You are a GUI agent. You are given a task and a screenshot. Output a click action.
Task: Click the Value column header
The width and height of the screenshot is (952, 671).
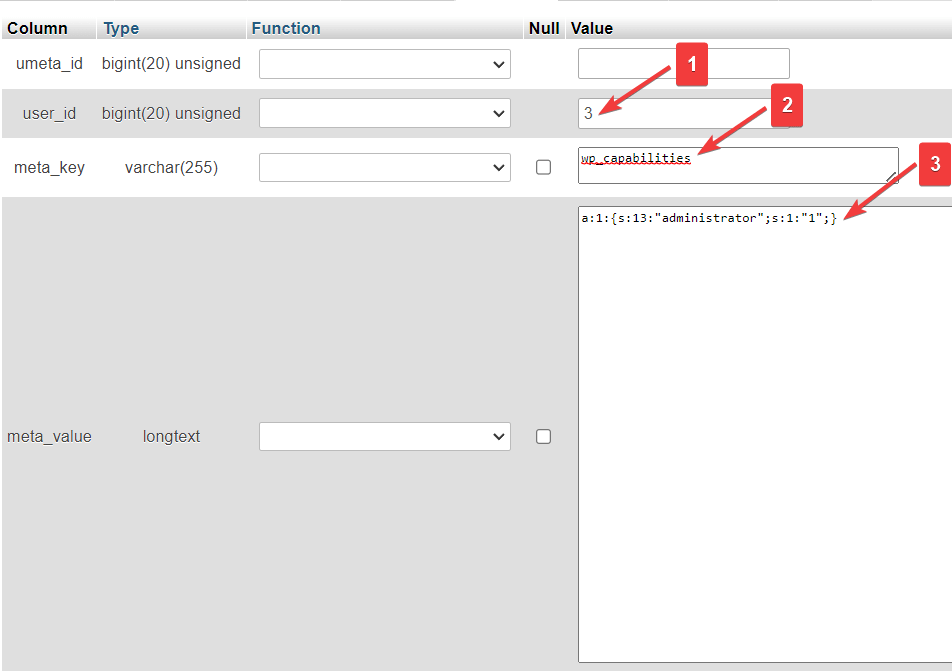point(591,28)
